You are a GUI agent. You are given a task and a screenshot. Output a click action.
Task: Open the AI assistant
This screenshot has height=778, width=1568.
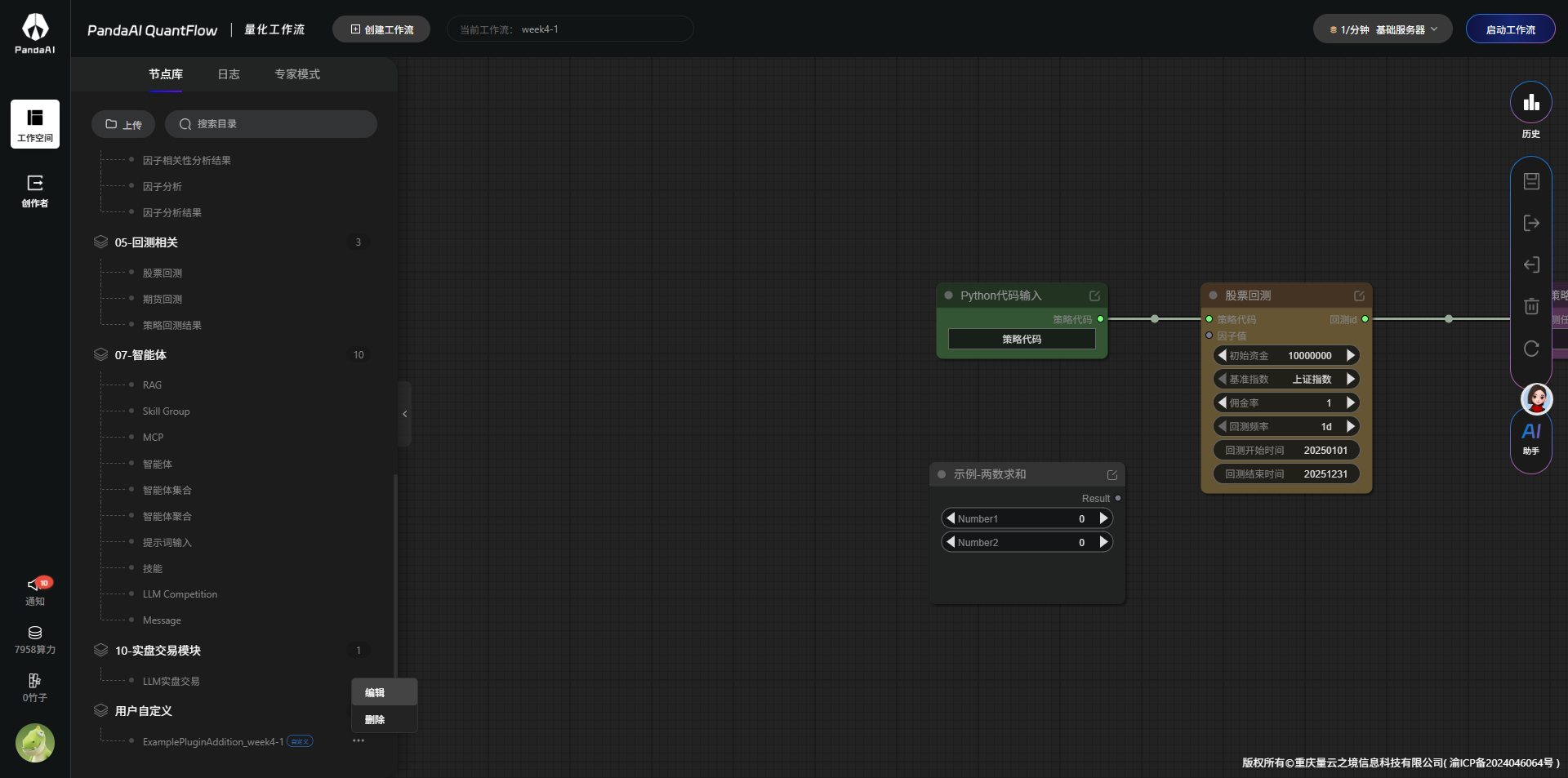[1531, 437]
